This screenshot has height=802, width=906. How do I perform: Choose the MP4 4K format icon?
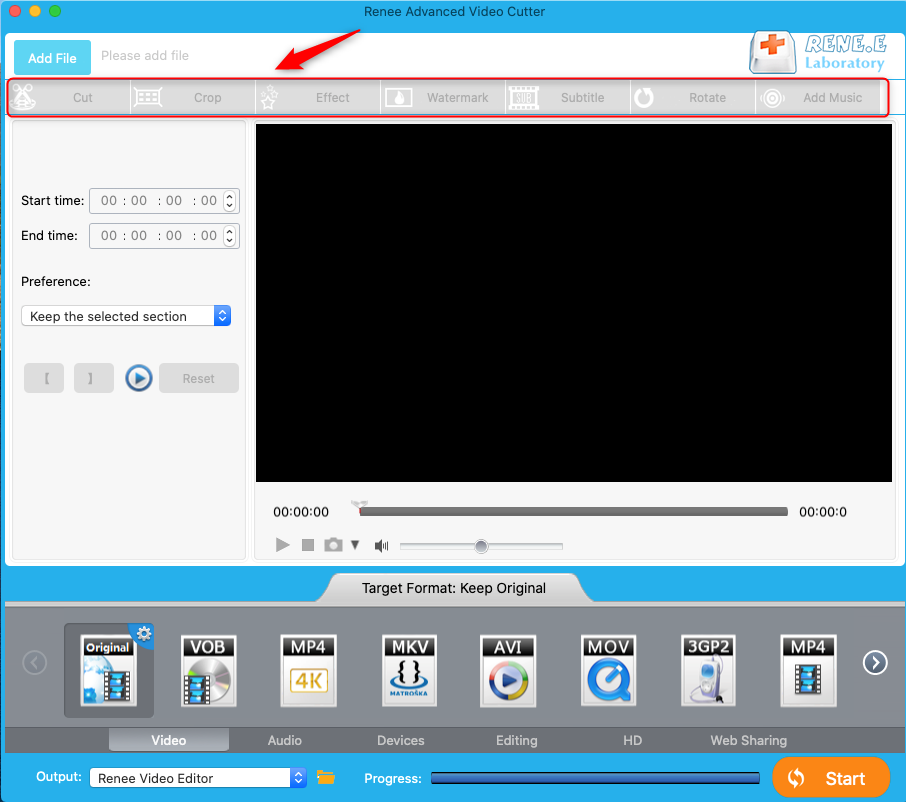tap(309, 670)
